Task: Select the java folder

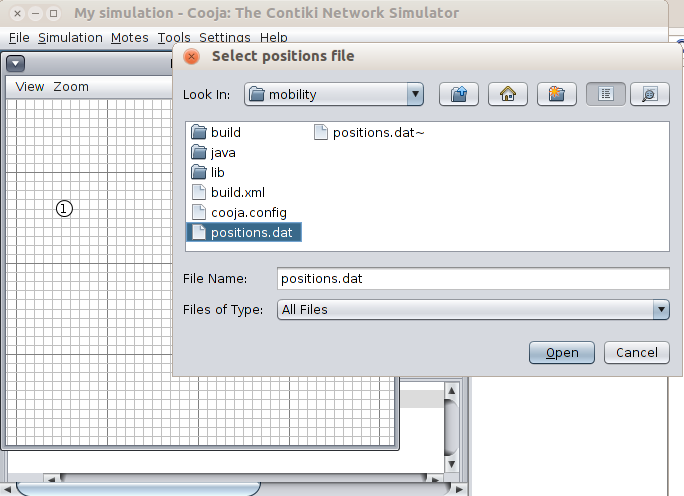Action: (223, 152)
